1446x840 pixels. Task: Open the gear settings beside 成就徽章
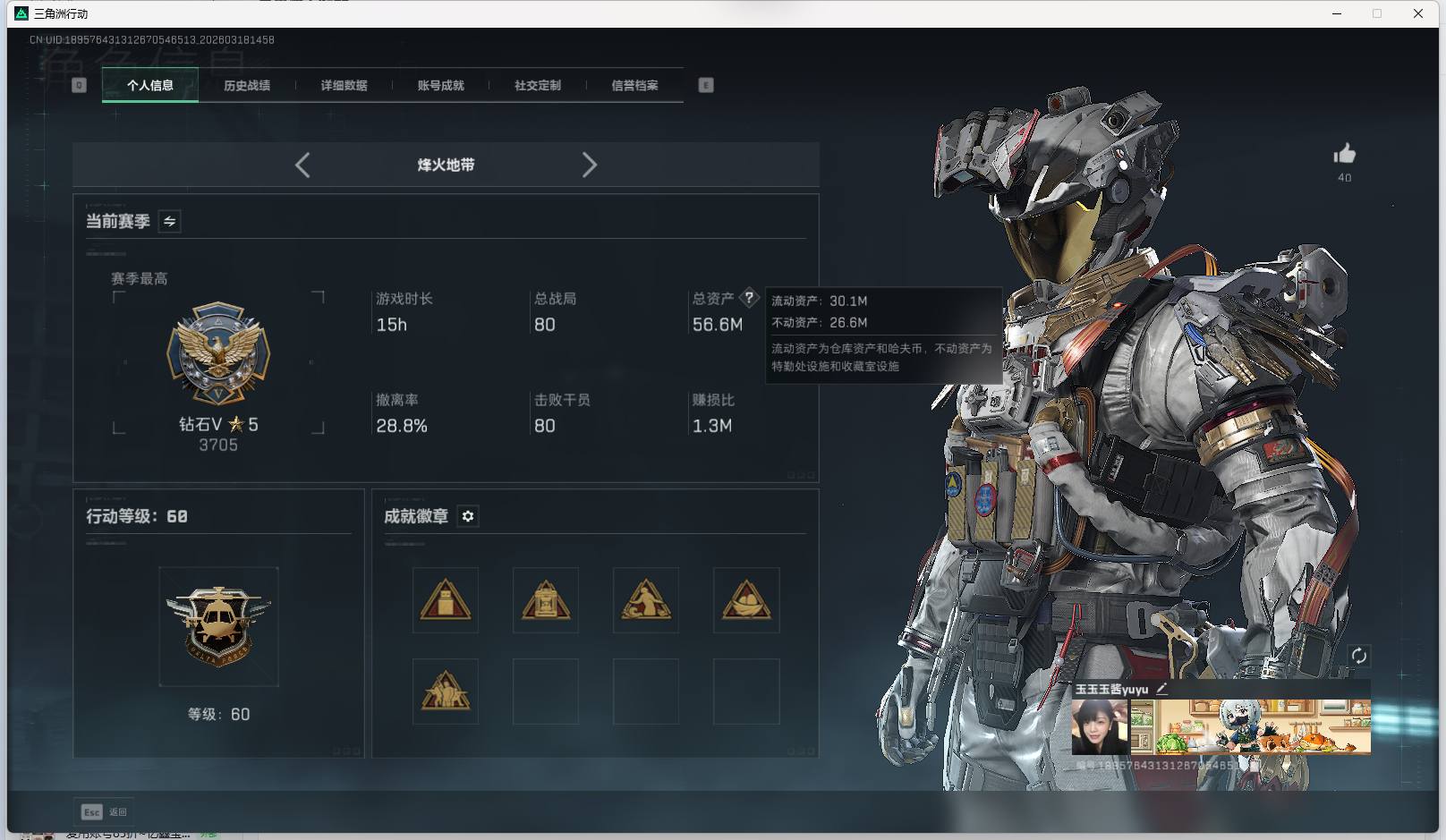[468, 516]
